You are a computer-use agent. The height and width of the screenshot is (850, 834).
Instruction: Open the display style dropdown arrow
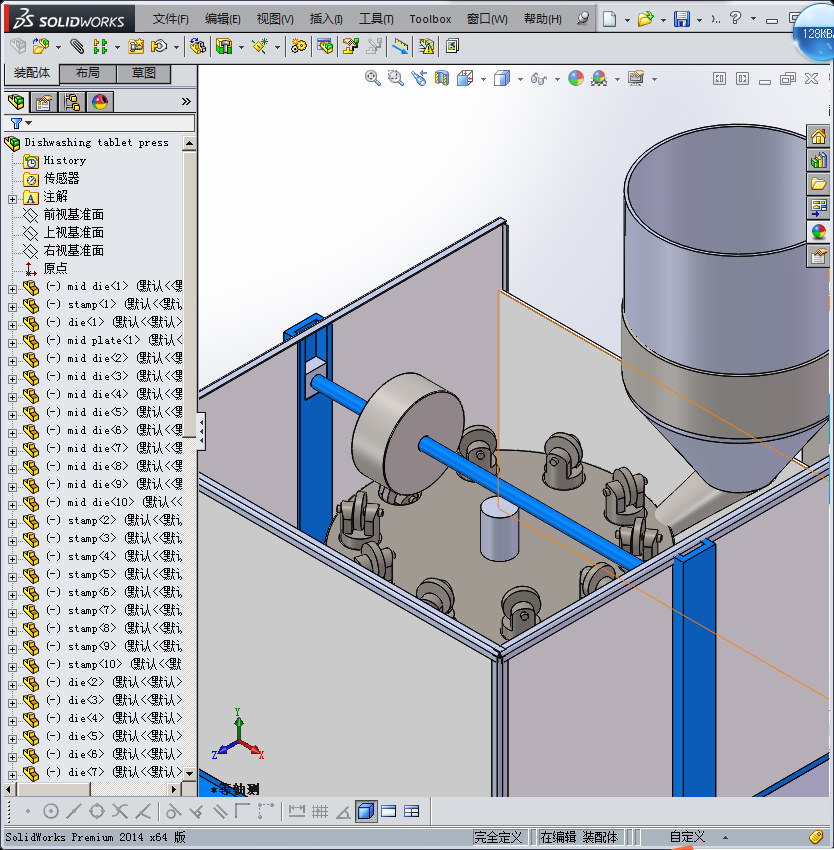(520, 79)
